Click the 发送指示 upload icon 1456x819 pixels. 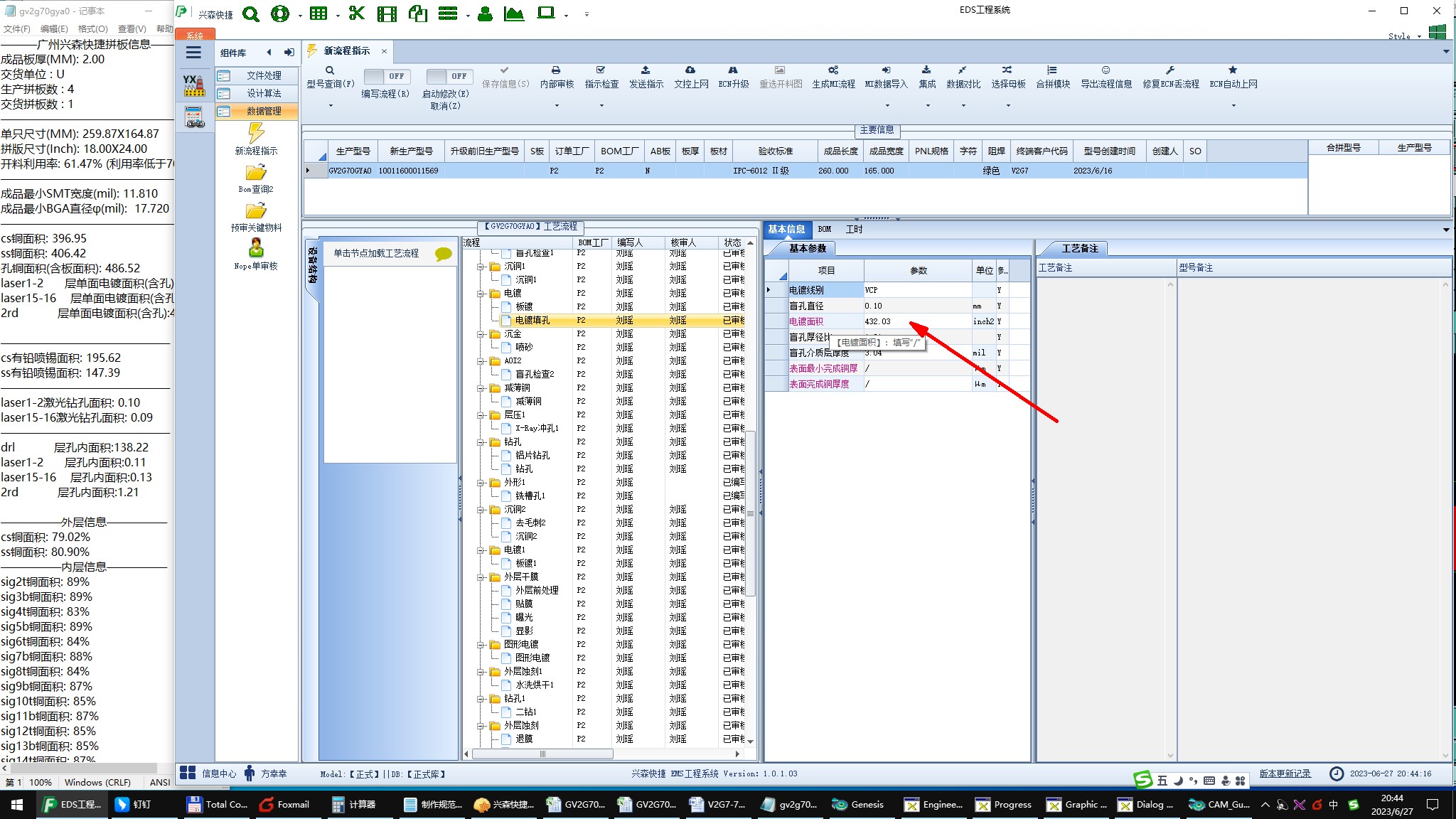(x=646, y=70)
